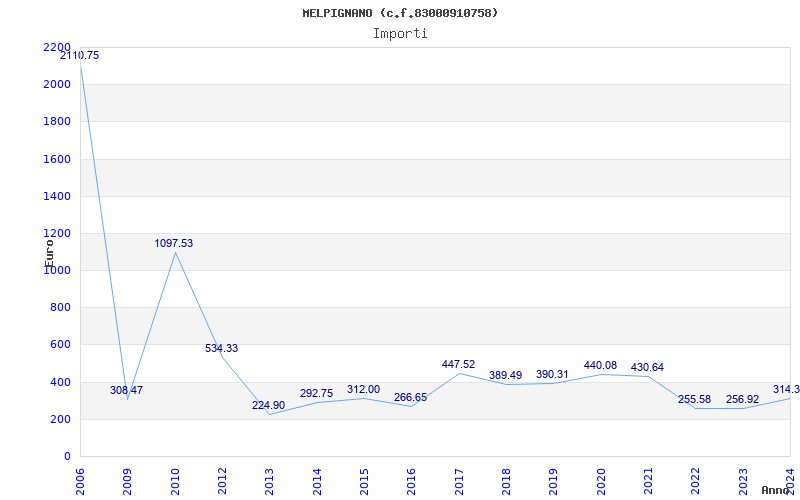The height and width of the screenshot is (500, 800).
Task: Click the MELPIGNANO chart title
Action: pyautogui.click(x=400, y=13)
